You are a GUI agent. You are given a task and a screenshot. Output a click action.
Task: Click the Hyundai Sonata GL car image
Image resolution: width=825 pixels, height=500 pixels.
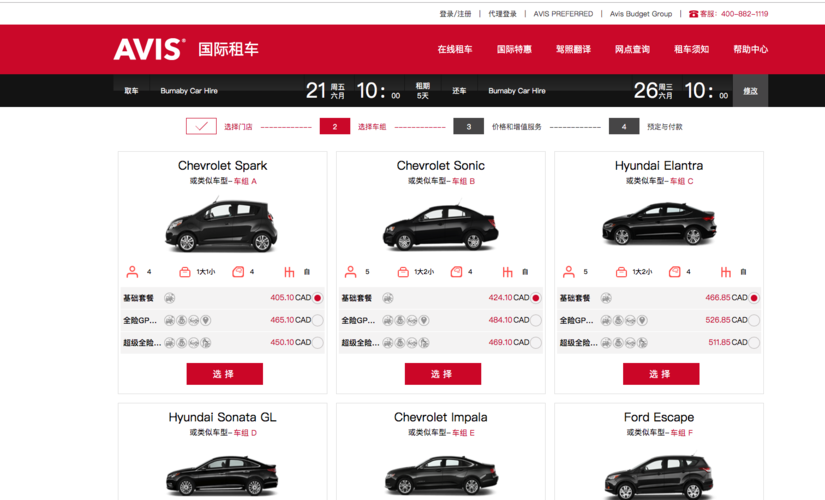[222, 475]
